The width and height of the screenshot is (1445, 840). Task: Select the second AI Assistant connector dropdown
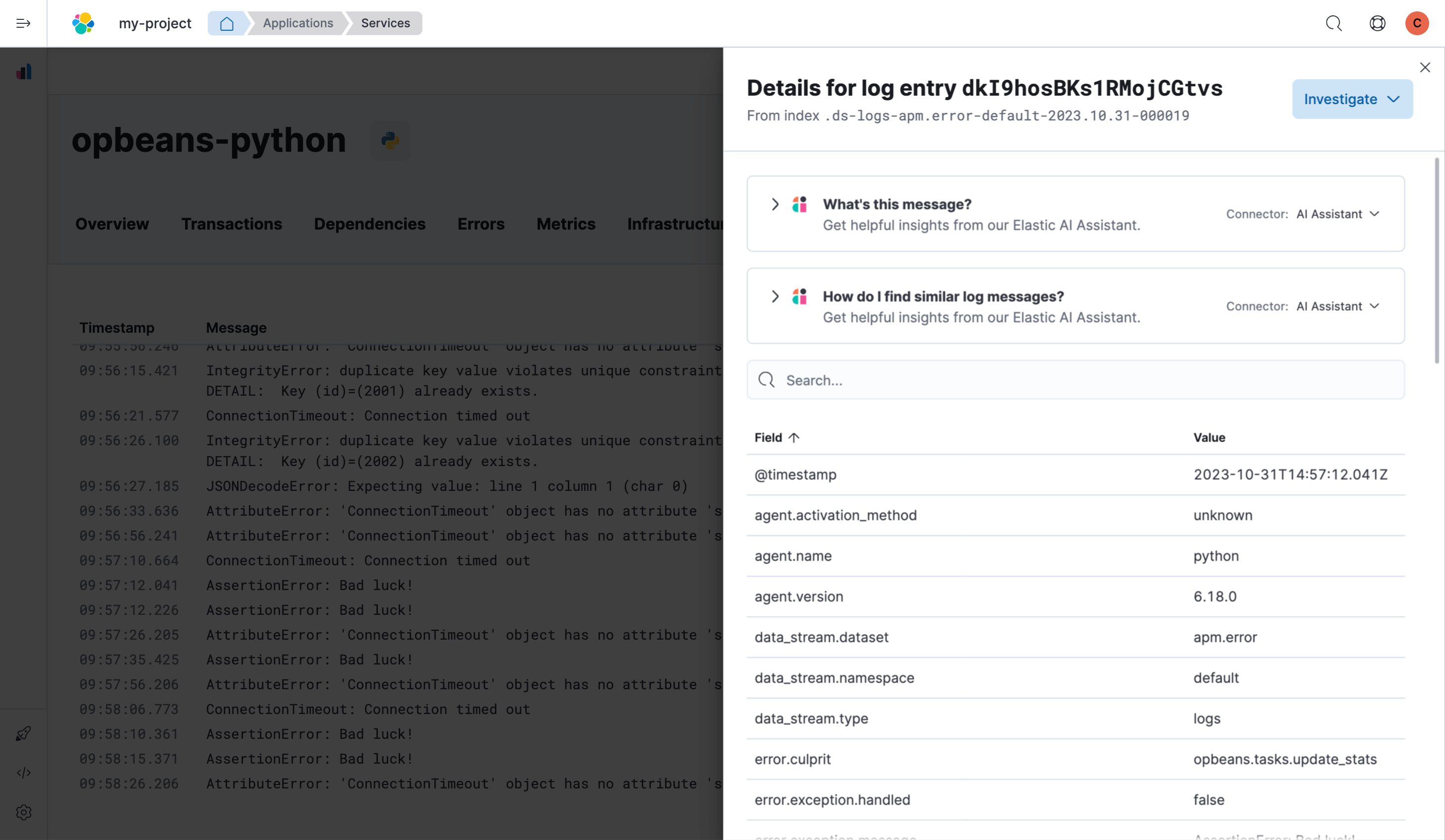click(1339, 306)
